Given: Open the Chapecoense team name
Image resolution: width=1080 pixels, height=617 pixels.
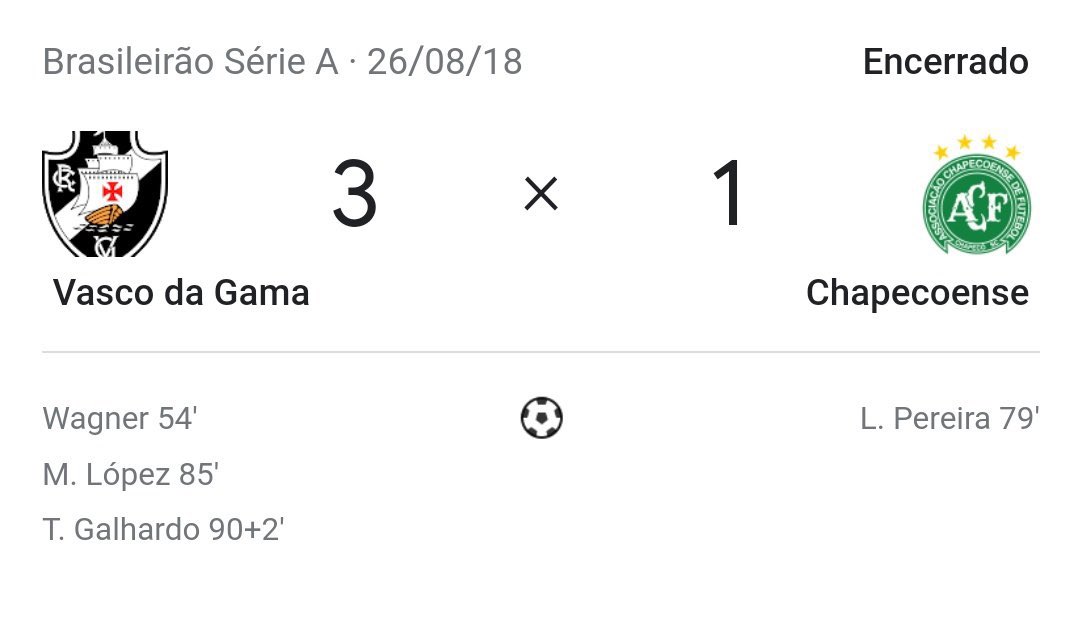Looking at the screenshot, I should tap(917, 293).
